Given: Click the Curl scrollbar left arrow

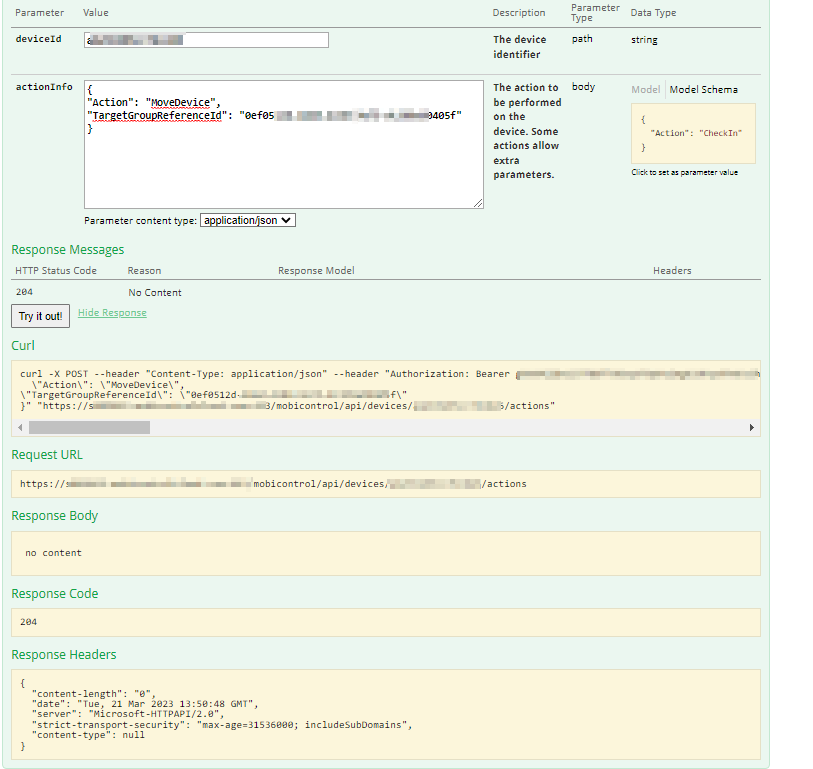Looking at the screenshot, I should (x=20, y=427).
